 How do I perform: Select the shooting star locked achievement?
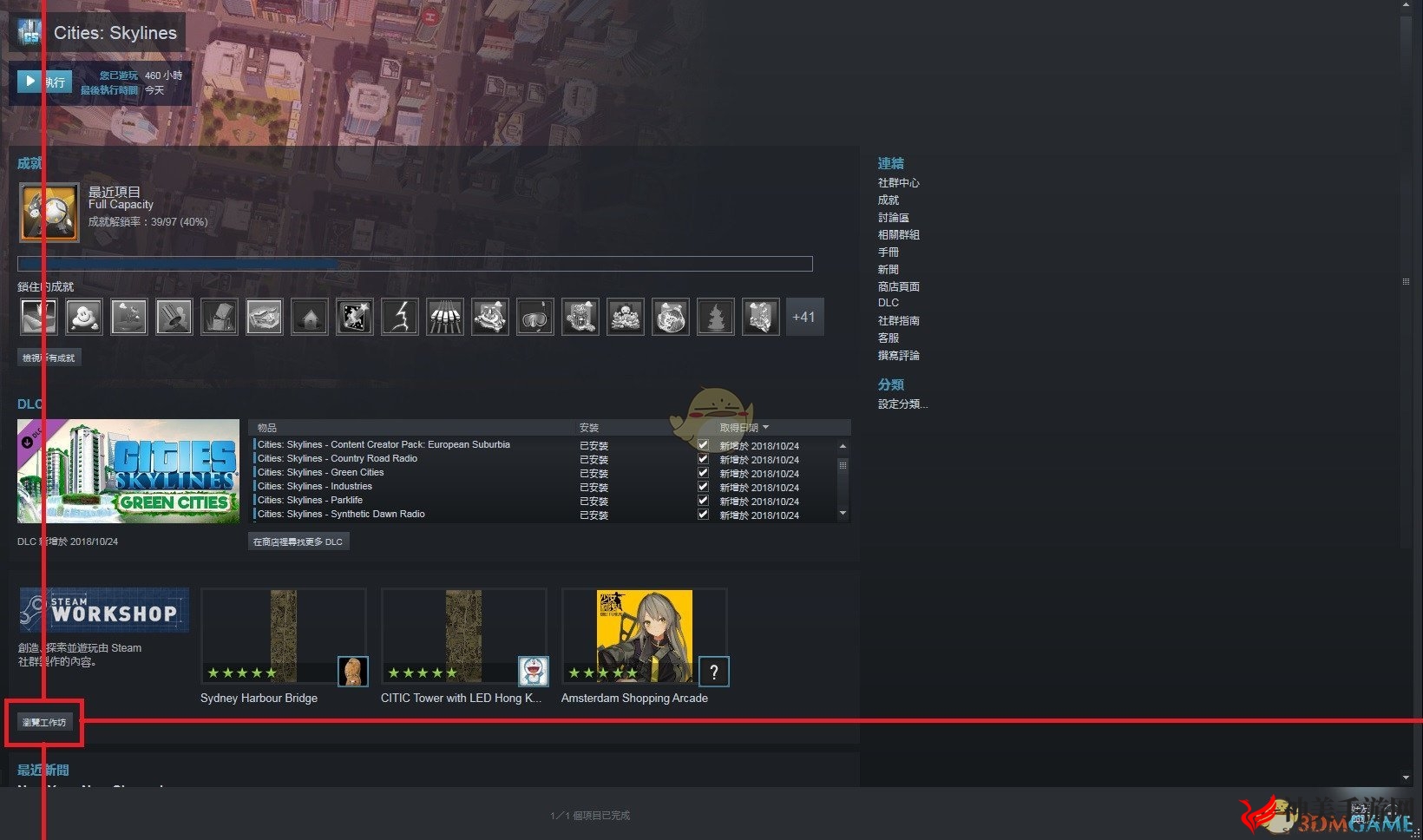355,317
